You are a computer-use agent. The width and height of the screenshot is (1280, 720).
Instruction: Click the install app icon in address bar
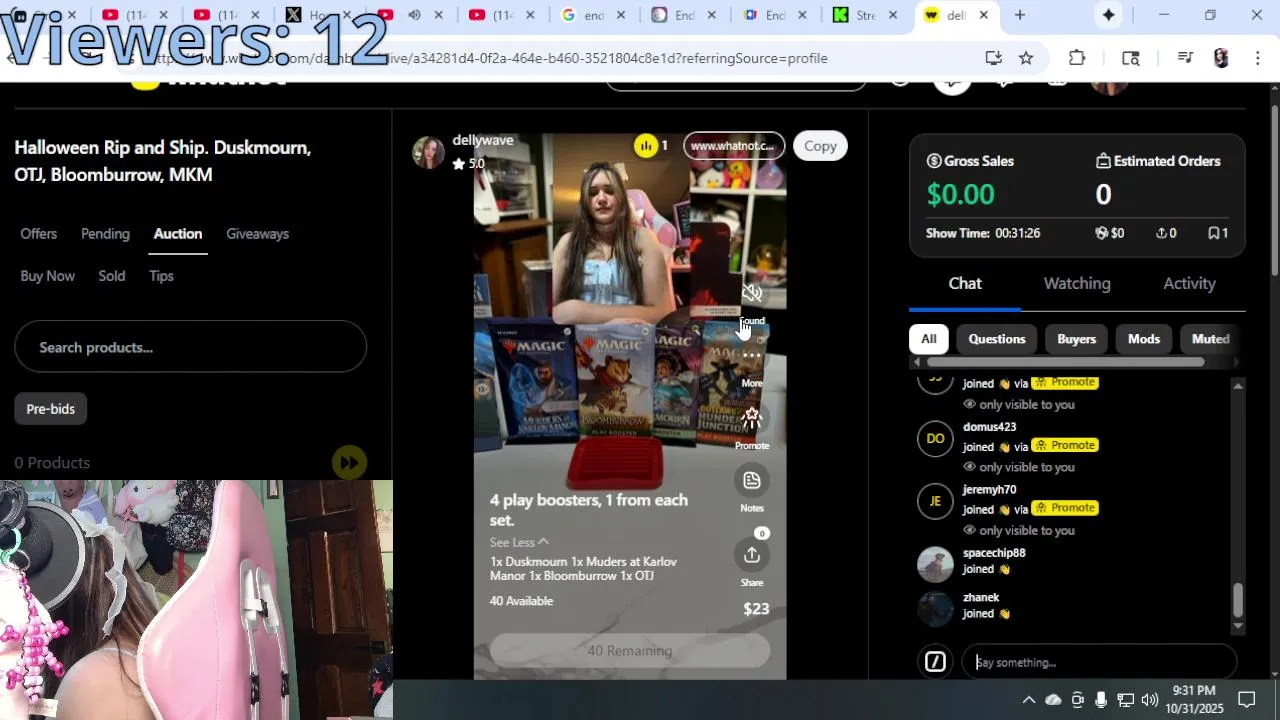tap(993, 58)
